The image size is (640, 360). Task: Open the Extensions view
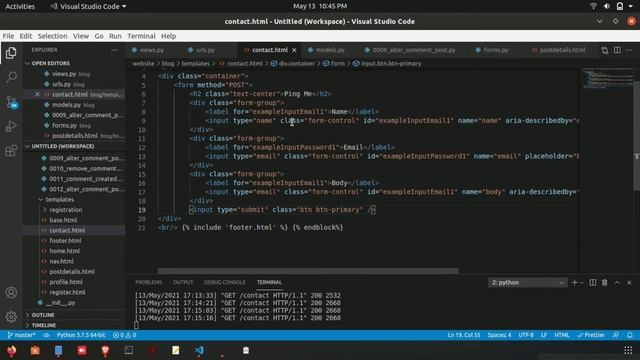pos(11,151)
